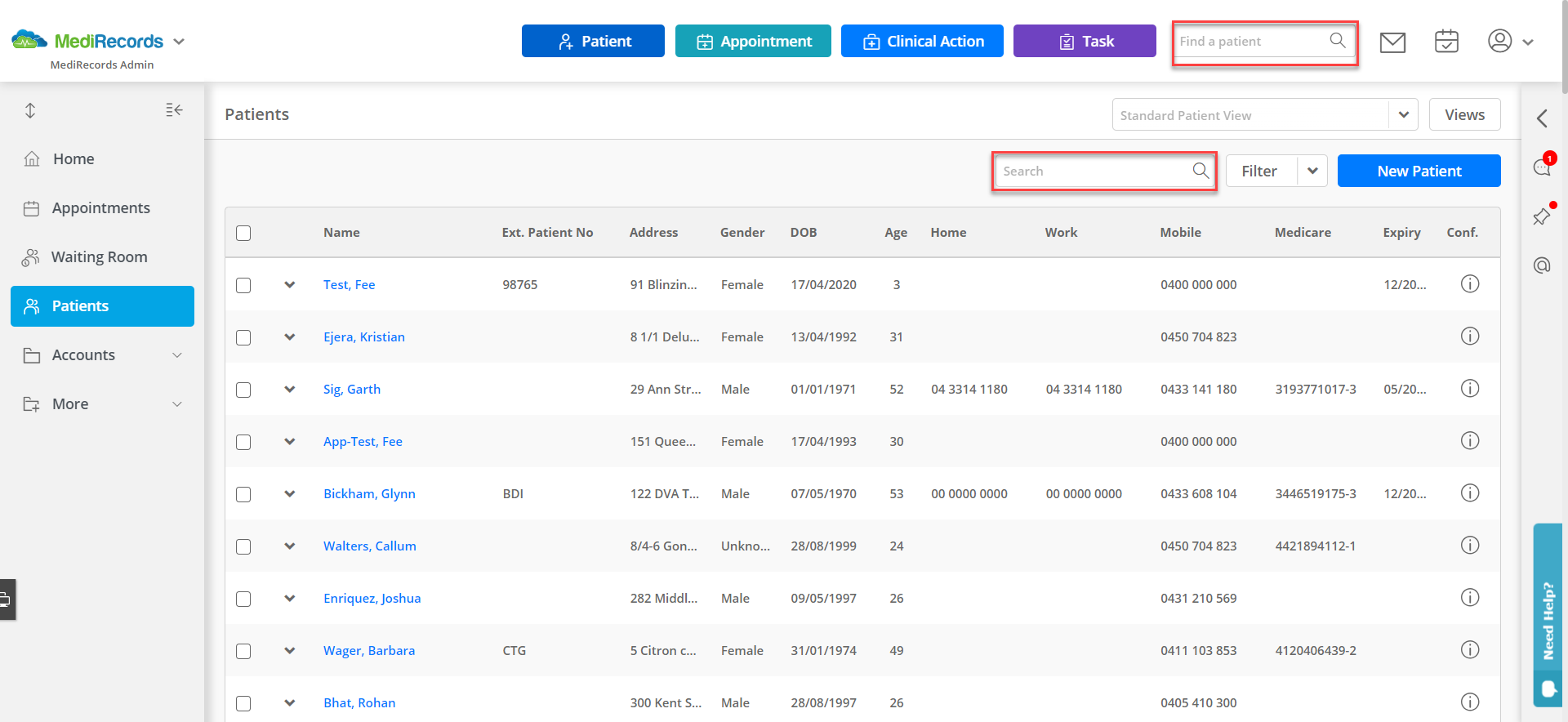Click the magnifier icon in patients Search box
The width and height of the screenshot is (1568, 722).
(x=1200, y=171)
